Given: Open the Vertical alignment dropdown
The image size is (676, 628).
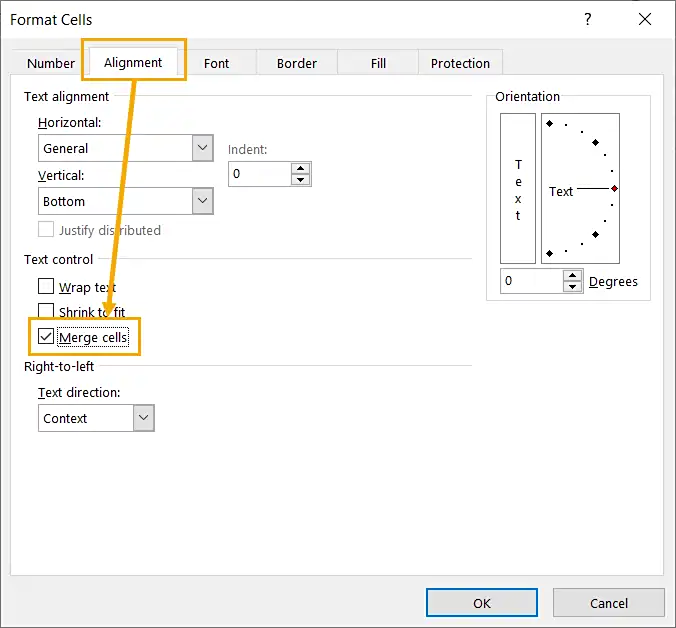Looking at the screenshot, I should pyautogui.click(x=203, y=201).
